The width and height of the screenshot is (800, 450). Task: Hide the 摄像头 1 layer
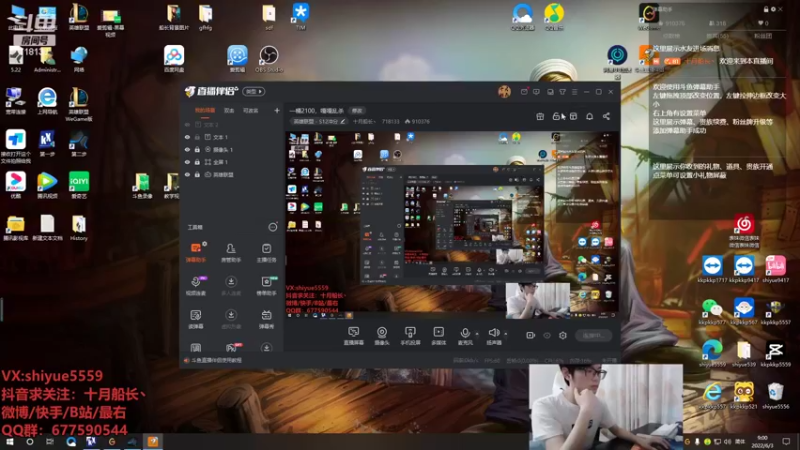point(187,149)
